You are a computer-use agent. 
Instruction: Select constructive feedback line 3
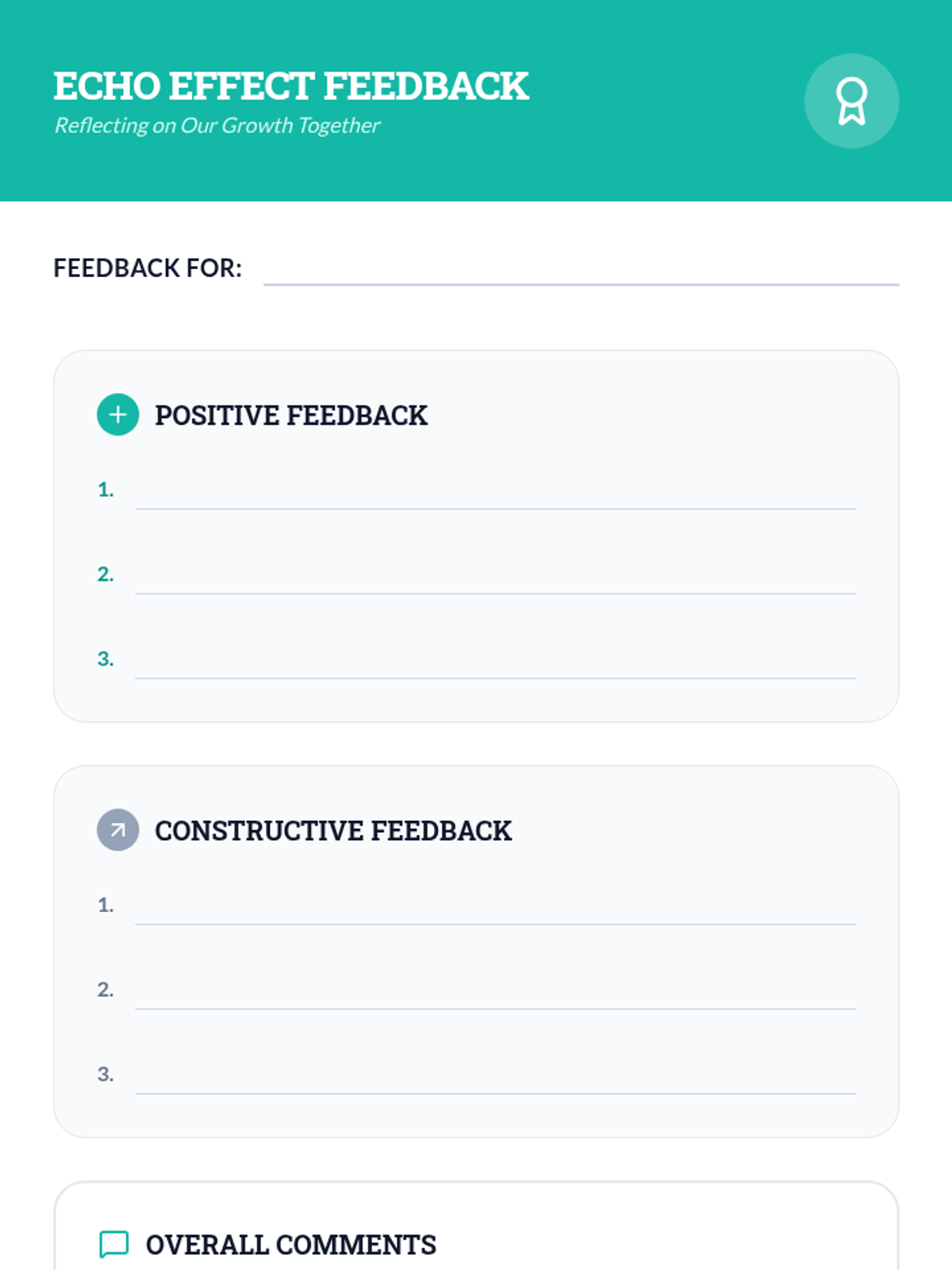click(x=495, y=1077)
